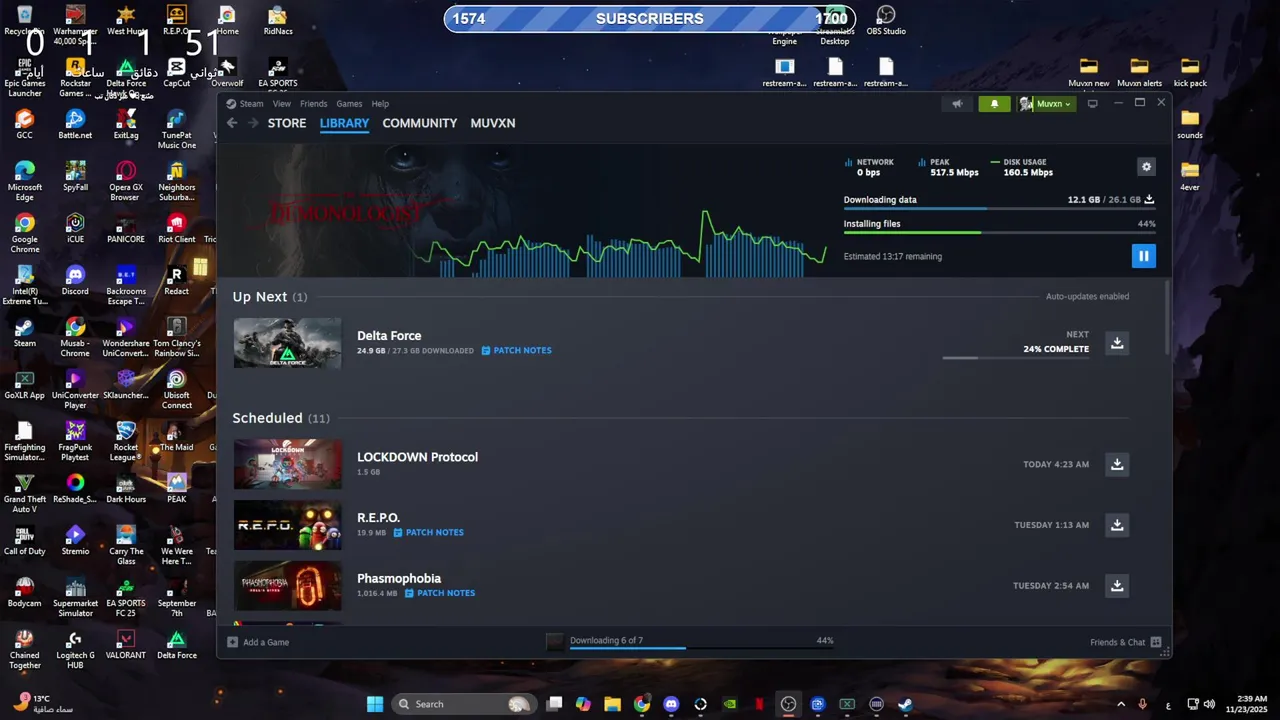Open Muvxn account dropdown

point(1046,104)
